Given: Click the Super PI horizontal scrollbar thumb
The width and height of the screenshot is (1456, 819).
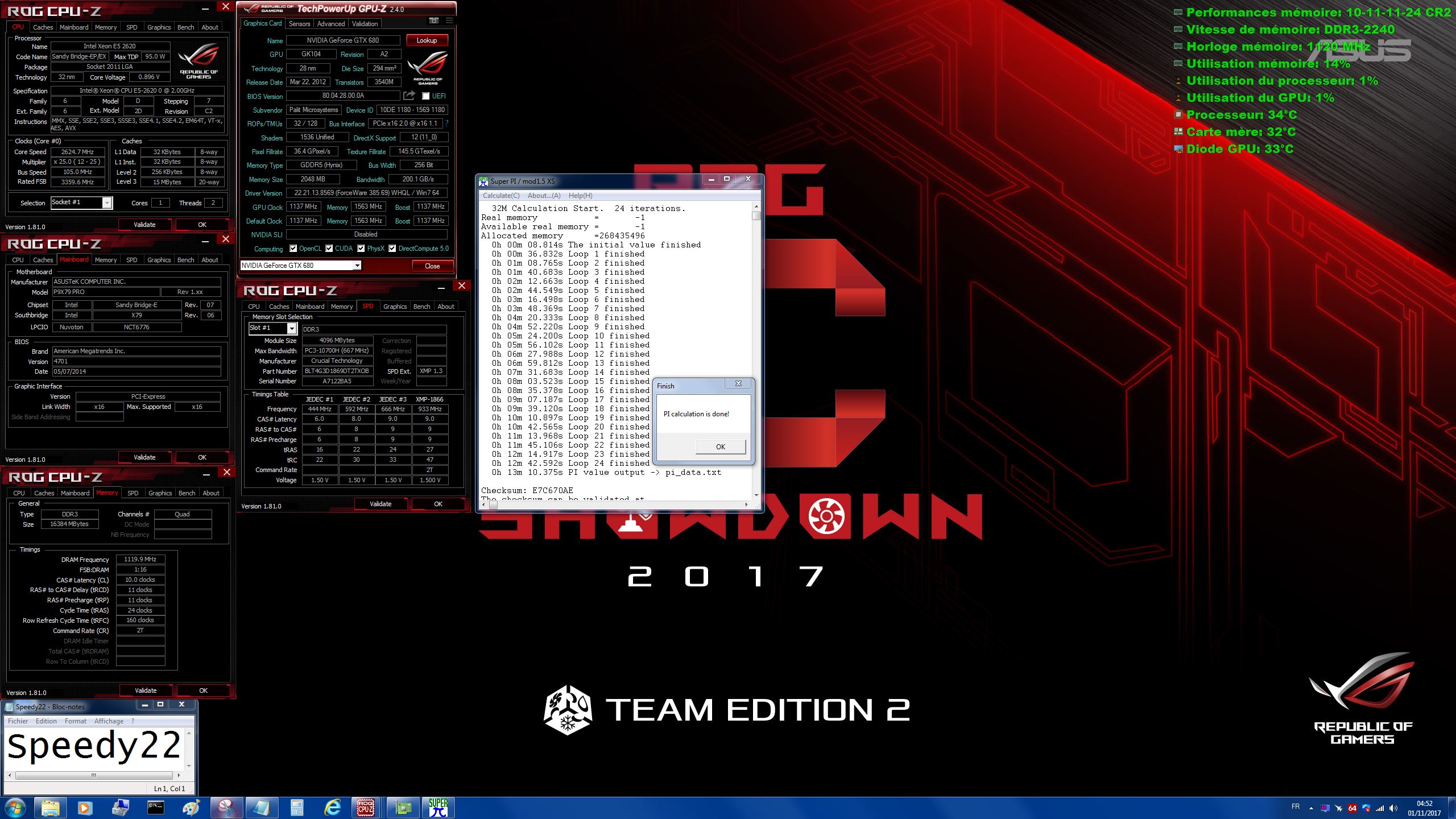Looking at the screenshot, I should [493, 504].
